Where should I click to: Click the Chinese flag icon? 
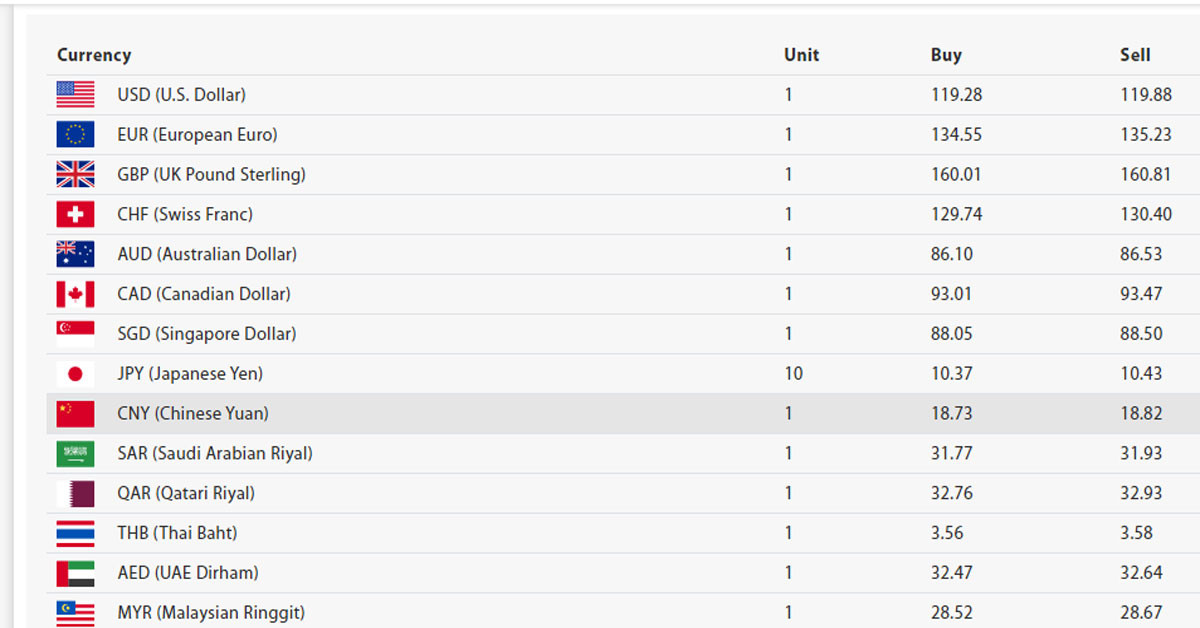pyautogui.click(x=75, y=414)
